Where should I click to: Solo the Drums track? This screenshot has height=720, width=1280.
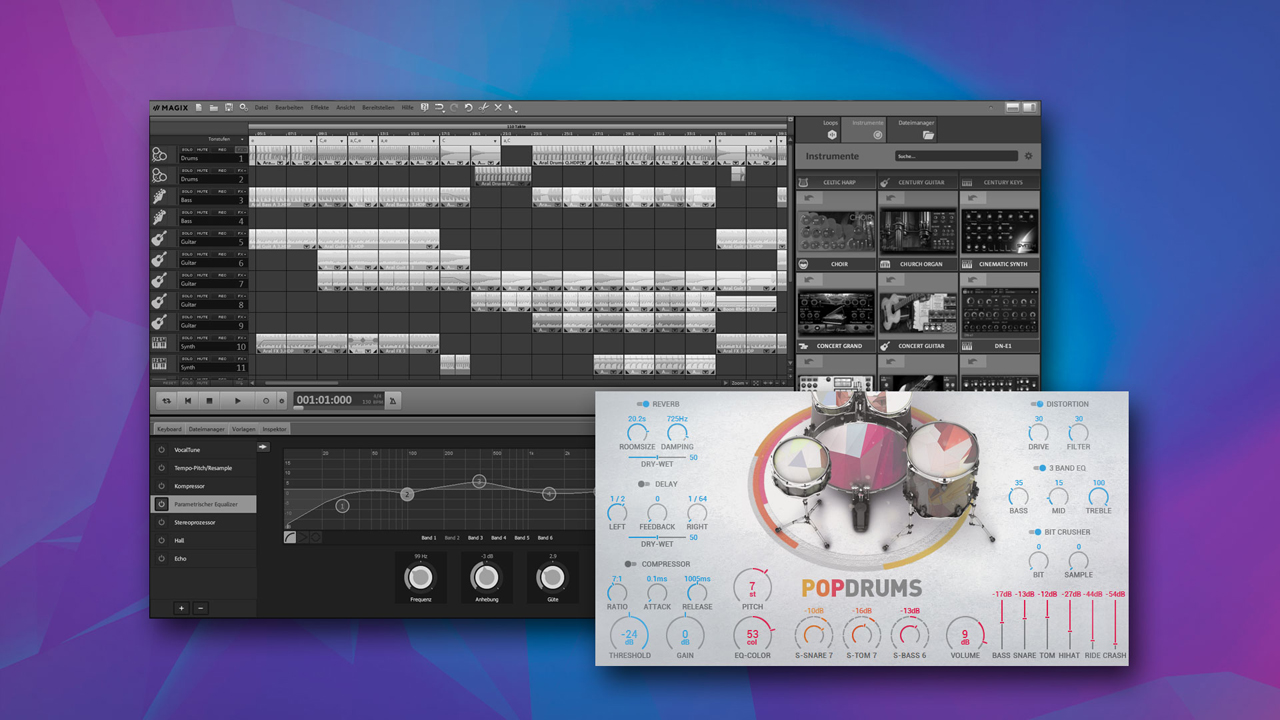[x=188, y=150]
